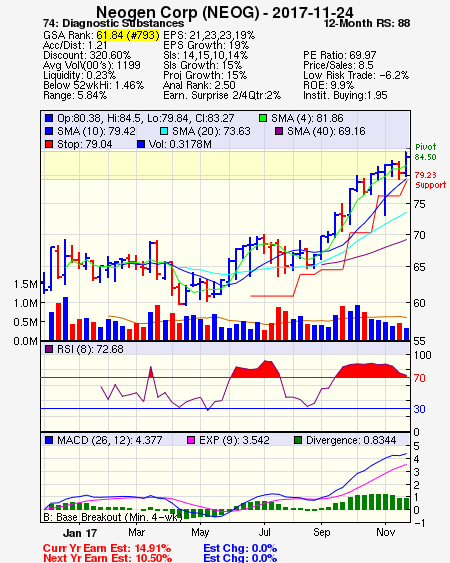The image size is (450, 563).
Task: Click the red 79.23 Support label
Action: point(430,180)
